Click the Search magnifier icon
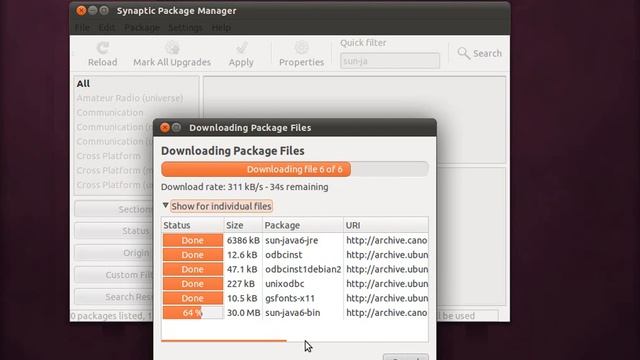The width and height of the screenshot is (640, 360). (463, 53)
